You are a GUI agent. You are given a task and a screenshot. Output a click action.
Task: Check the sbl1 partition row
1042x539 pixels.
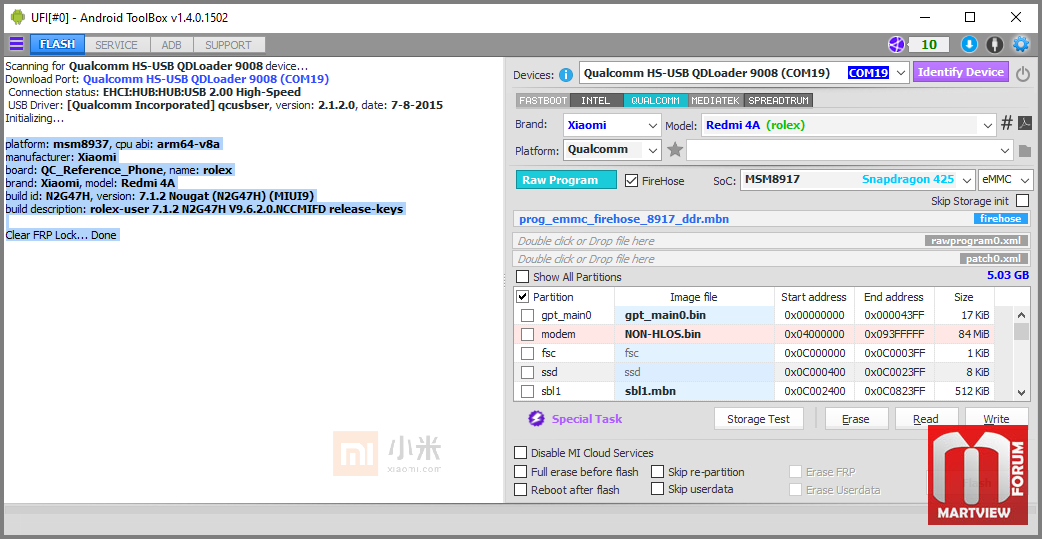click(527, 391)
